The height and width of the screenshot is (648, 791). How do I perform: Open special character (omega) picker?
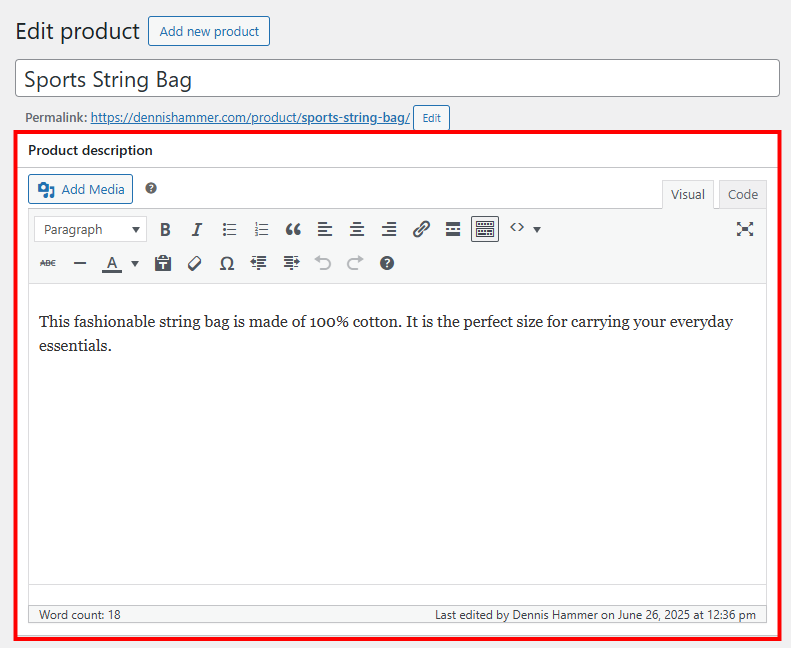(227, 263)
